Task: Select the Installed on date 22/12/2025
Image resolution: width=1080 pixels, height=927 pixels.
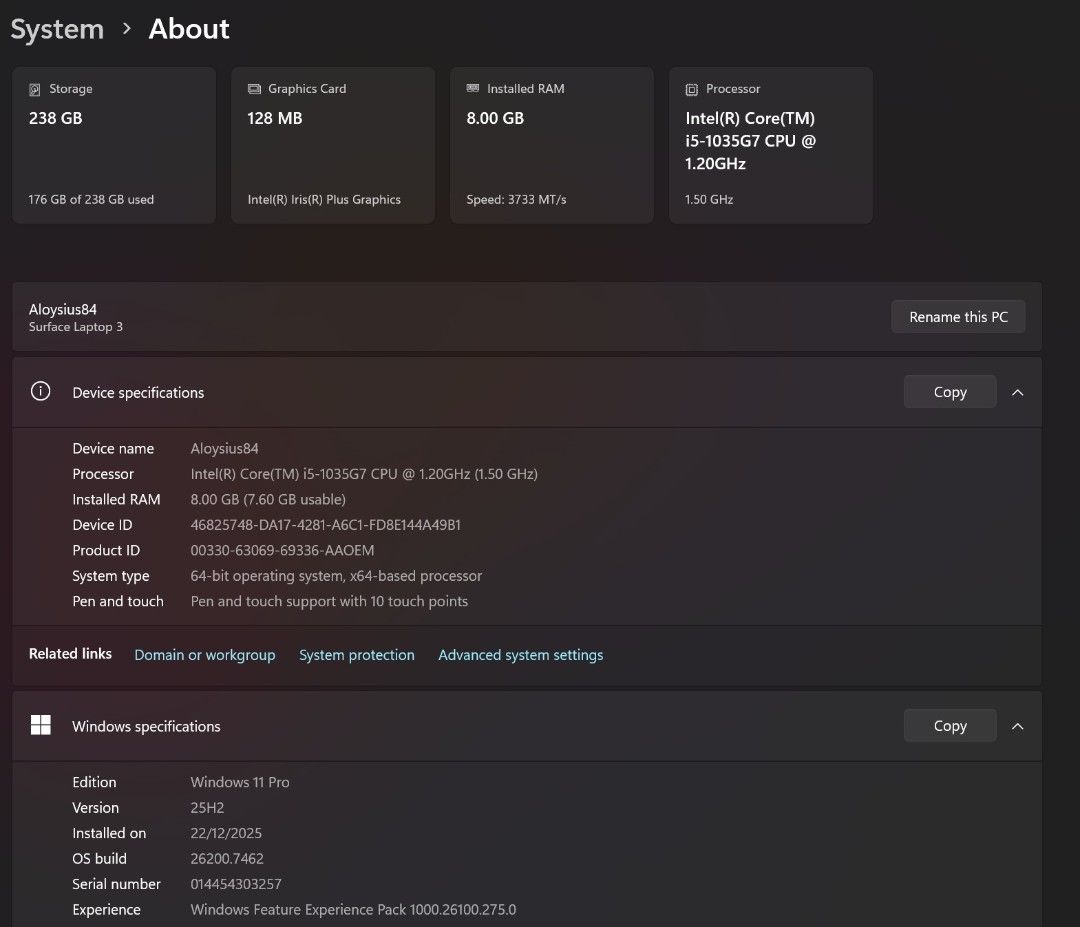Action: 226,833
